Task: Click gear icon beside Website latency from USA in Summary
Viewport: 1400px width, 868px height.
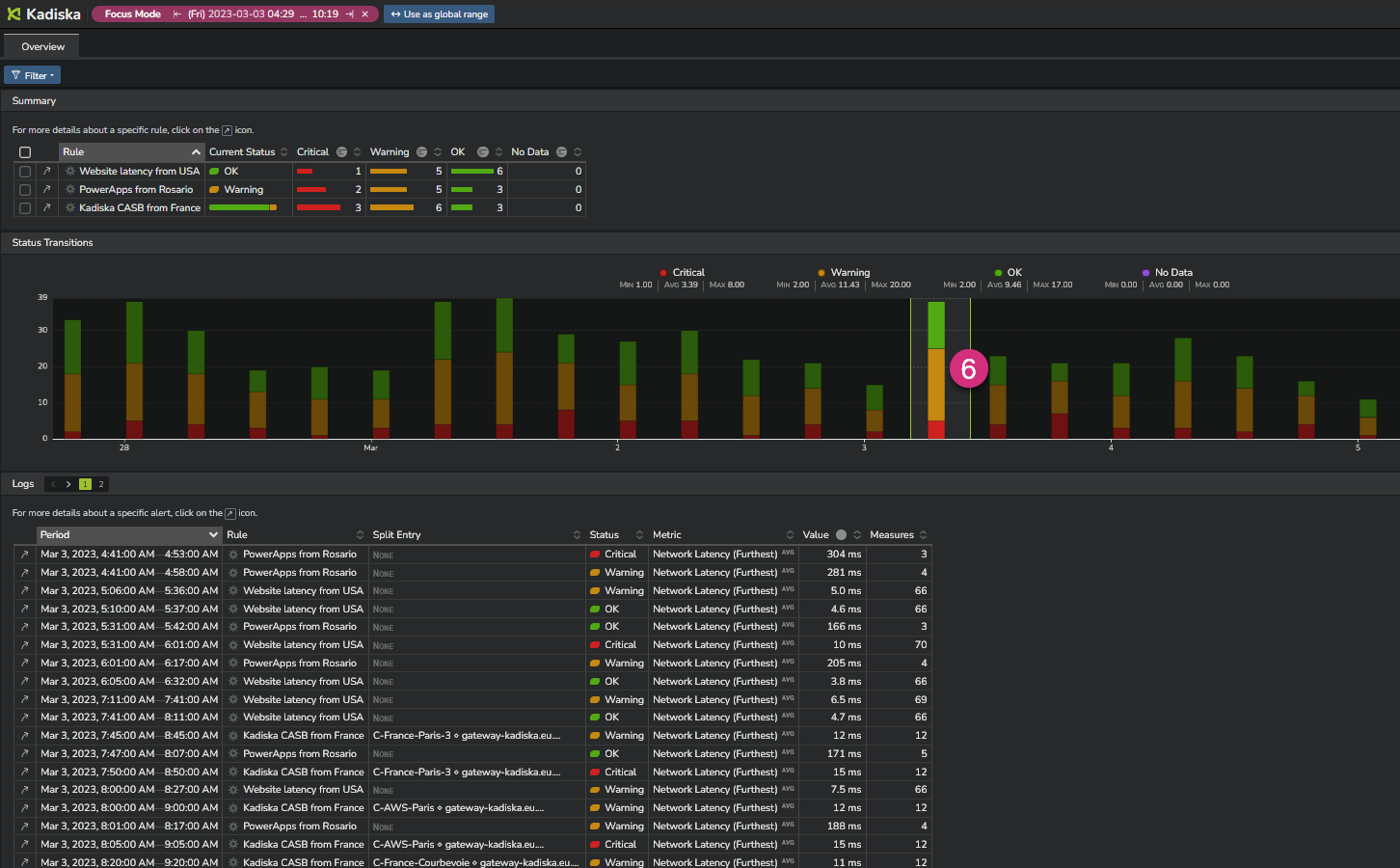Action: coord(70,172)
